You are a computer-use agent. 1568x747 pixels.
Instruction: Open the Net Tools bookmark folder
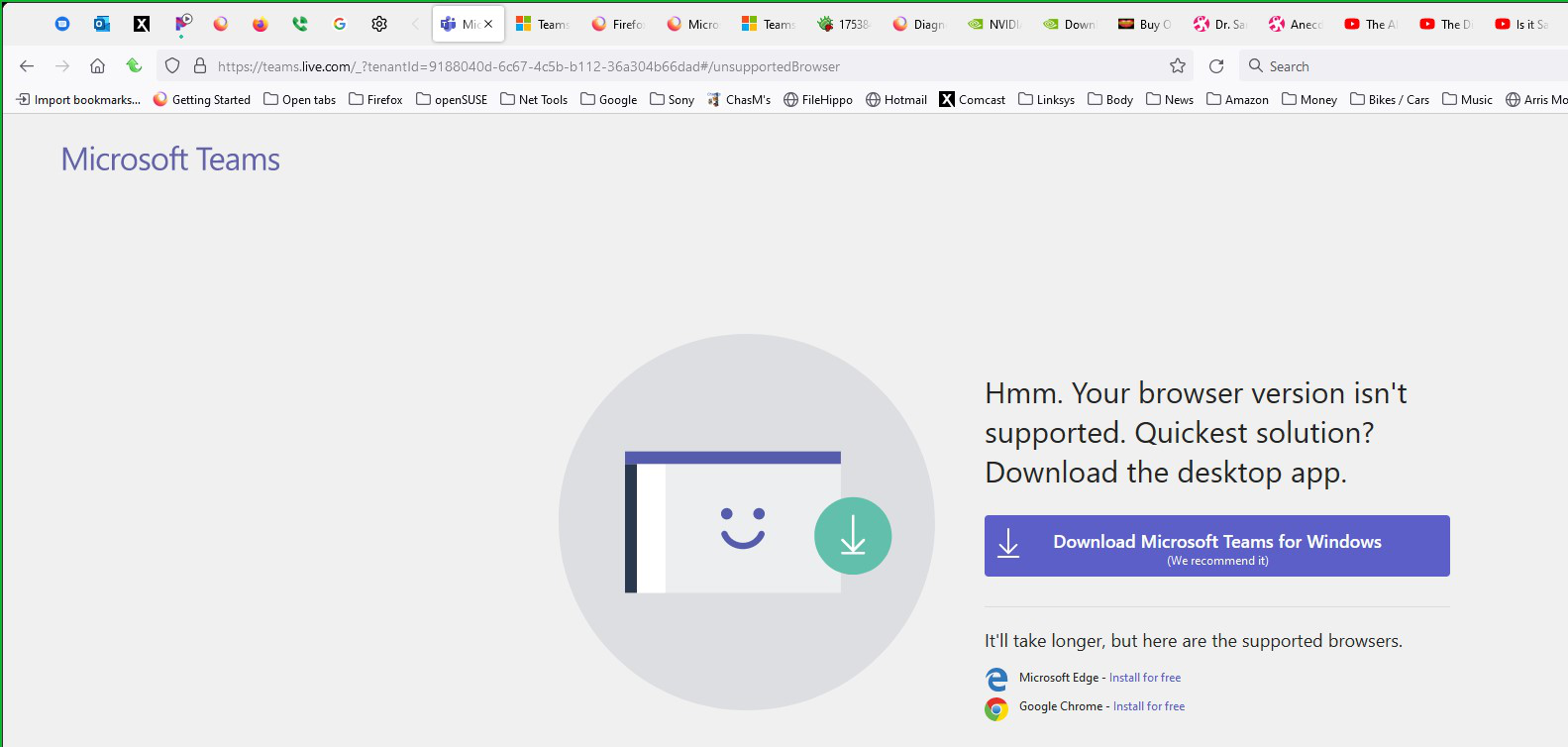click(534, 99)
